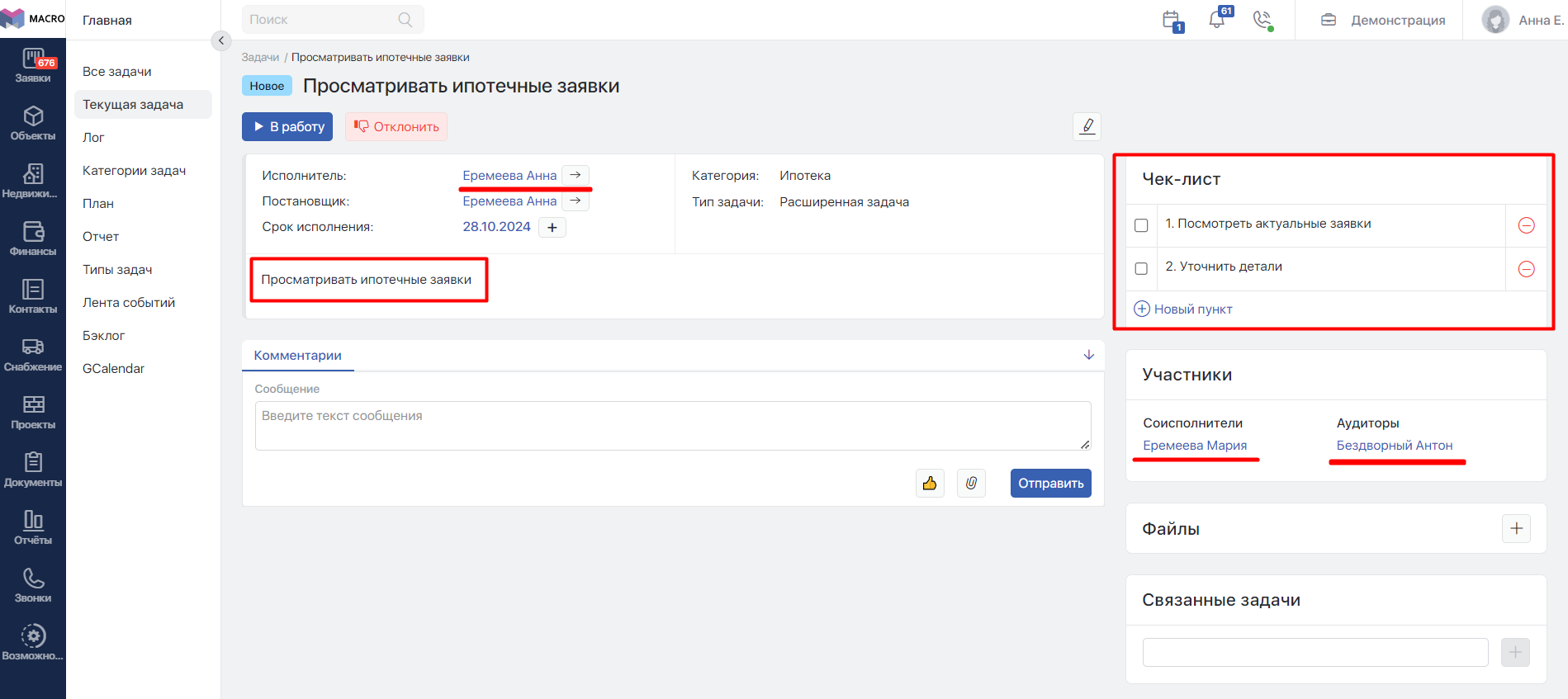Image resolution: width=1568 pixels, height=699 pixels.
Task: Click the message text input field
Action: (672, 426)
